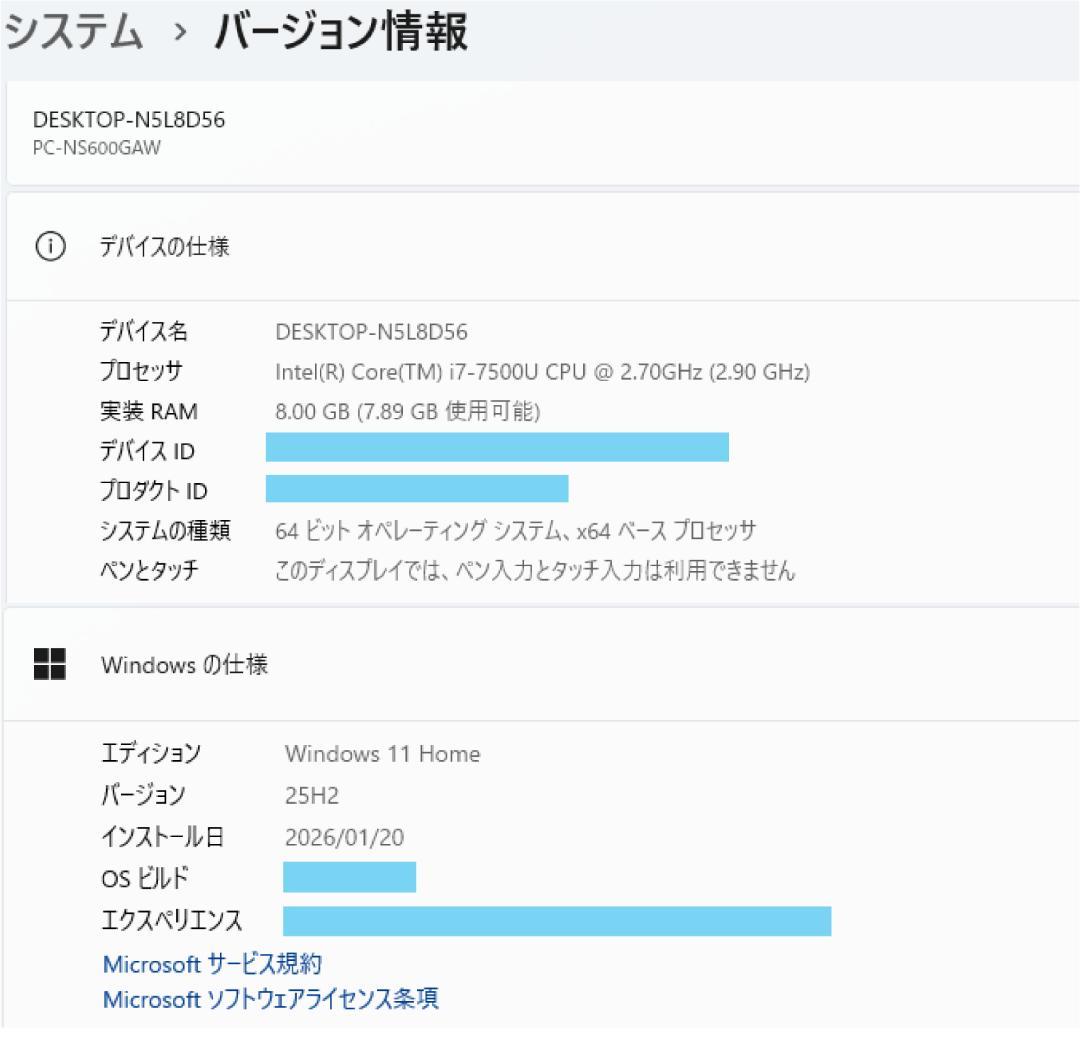The width and height of the screenshot is (1080, 1048).
Task: Click the インストール日 date 2026/01/20
Action: (345, 837)
